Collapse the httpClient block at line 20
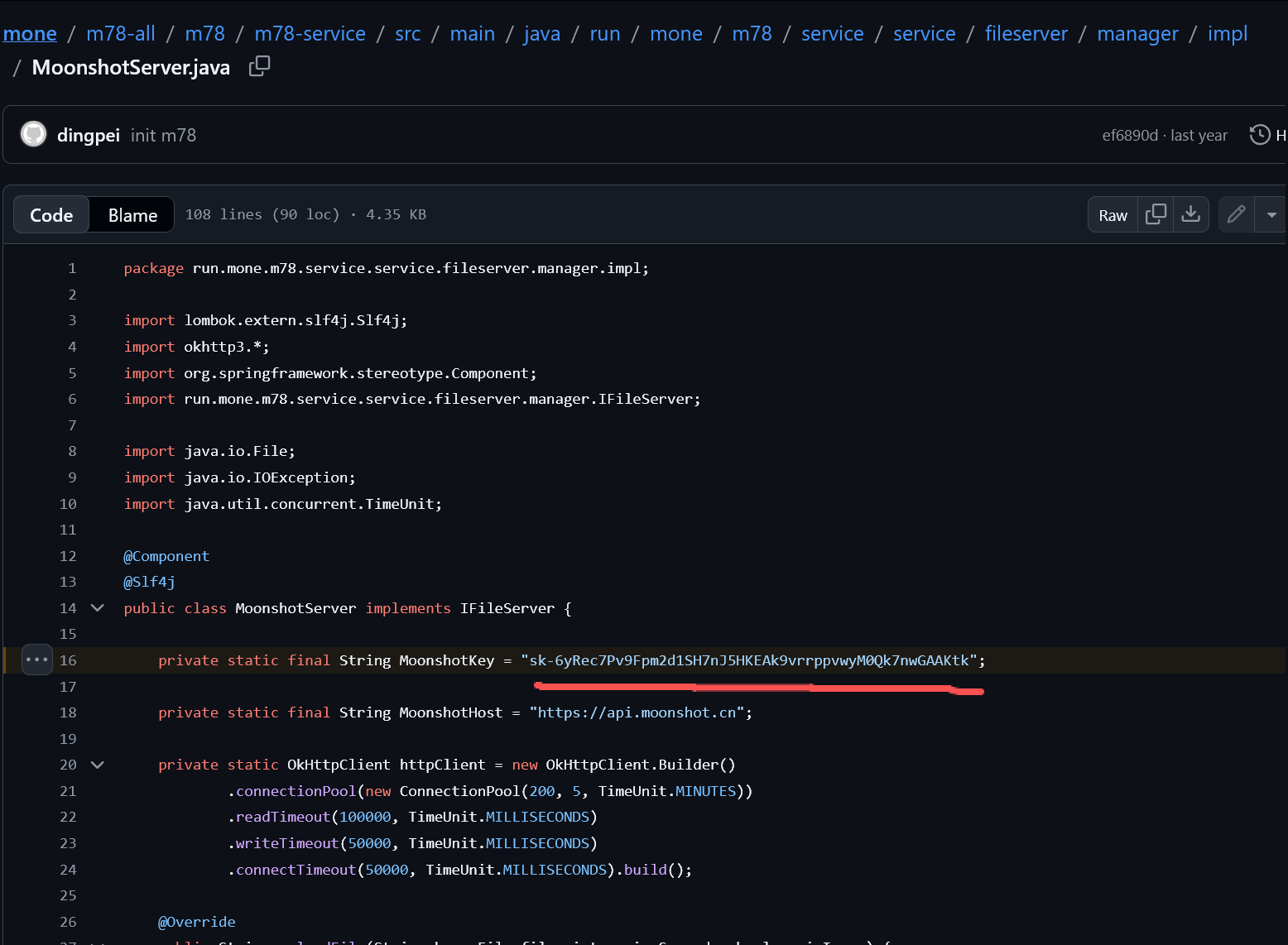 [x=98, y=765]
